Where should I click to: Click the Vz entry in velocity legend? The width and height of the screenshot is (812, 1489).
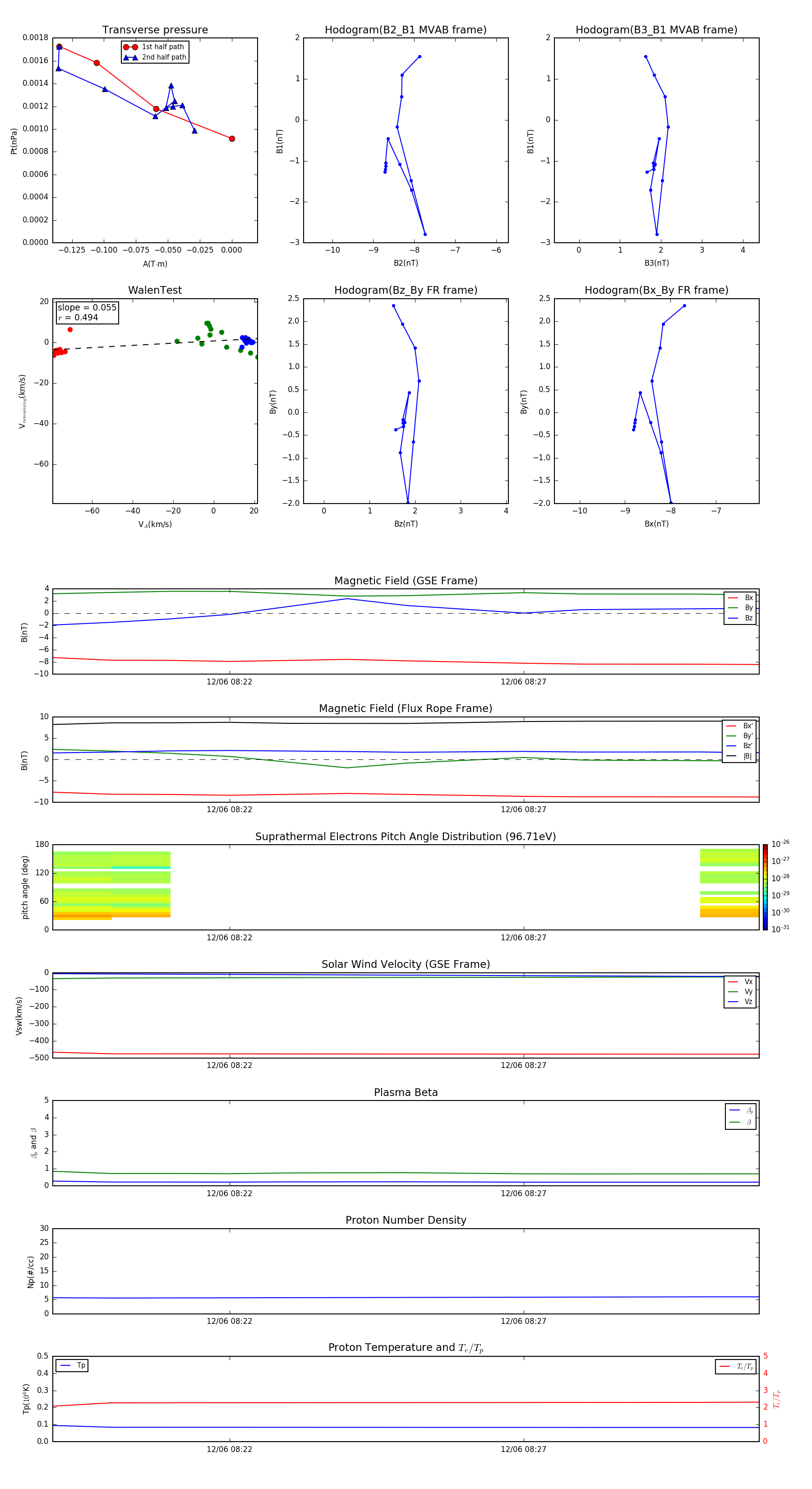pos(740,1002)
